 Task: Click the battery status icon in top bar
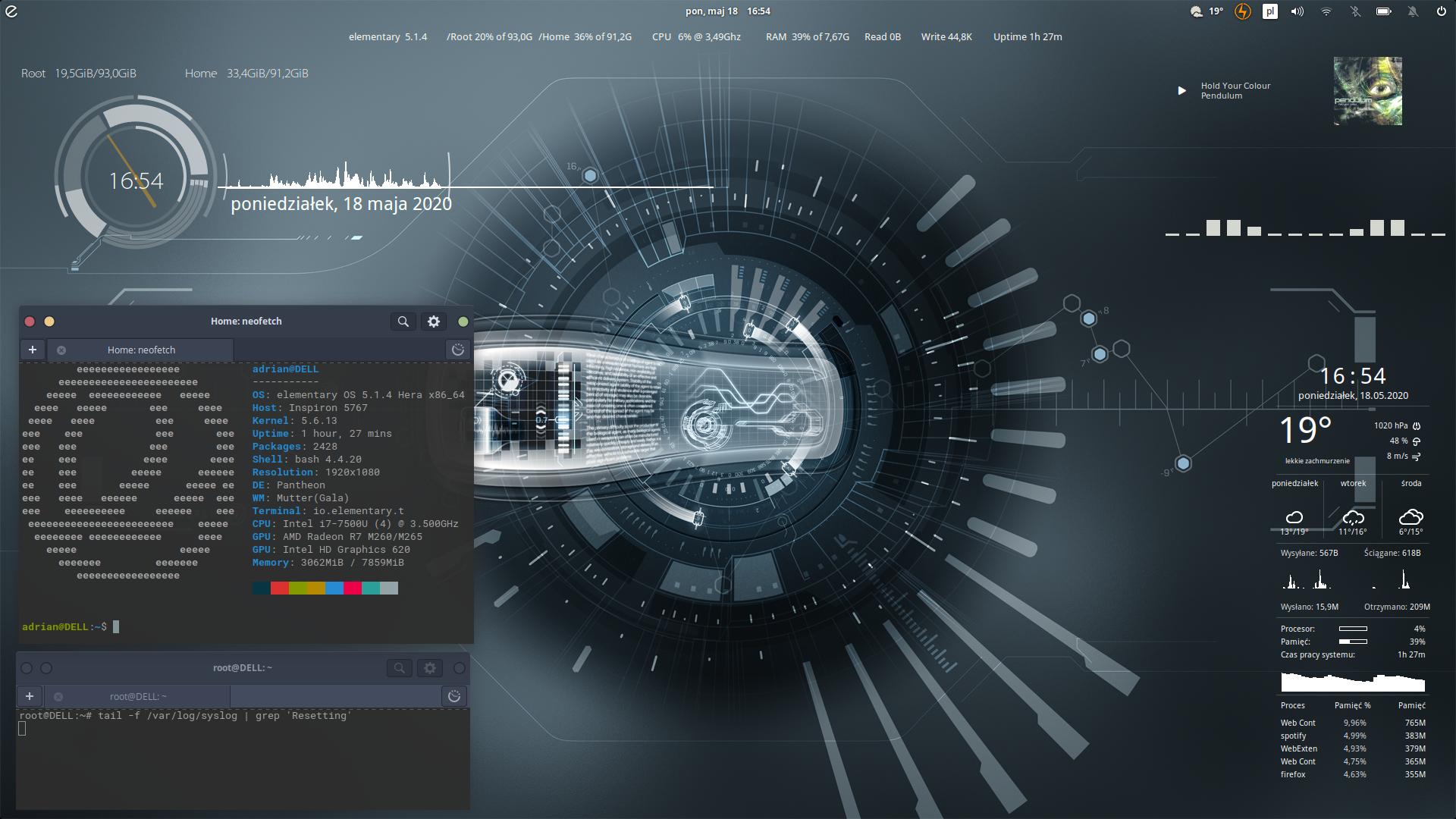click(x=1383, y=11)
